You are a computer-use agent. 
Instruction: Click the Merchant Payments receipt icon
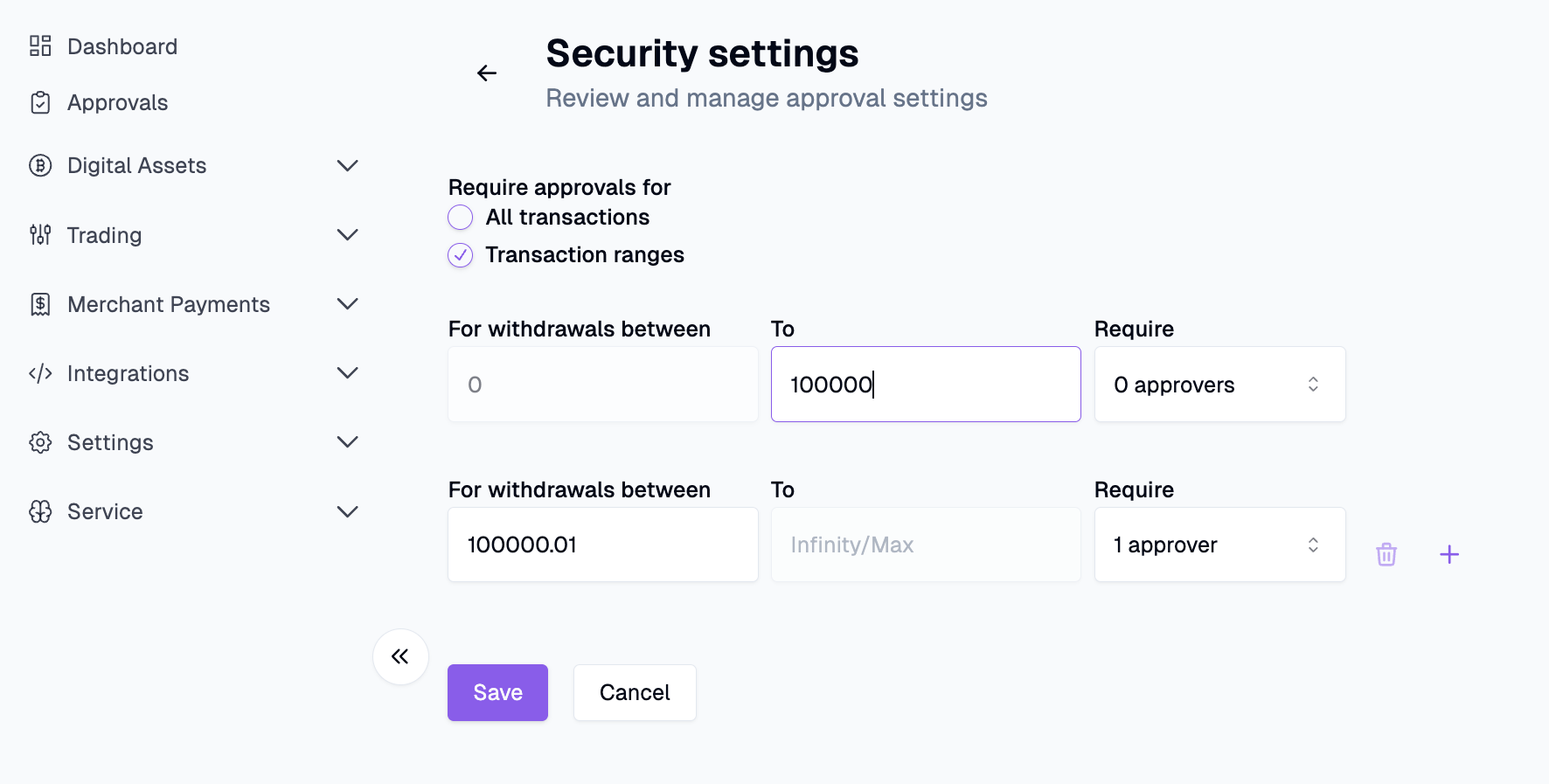40,304
